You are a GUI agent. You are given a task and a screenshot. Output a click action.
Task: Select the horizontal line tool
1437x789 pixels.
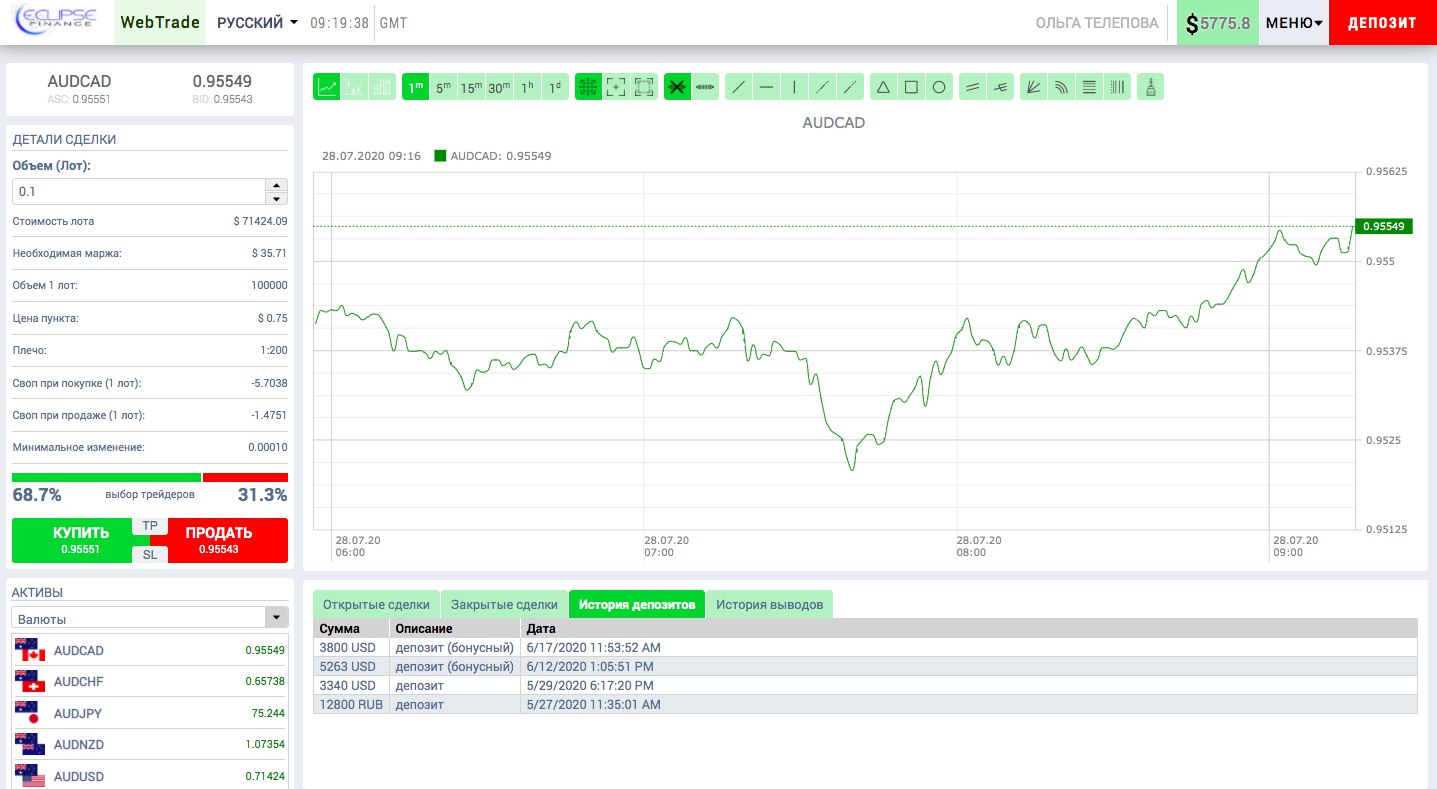click(x=766, y=87)
